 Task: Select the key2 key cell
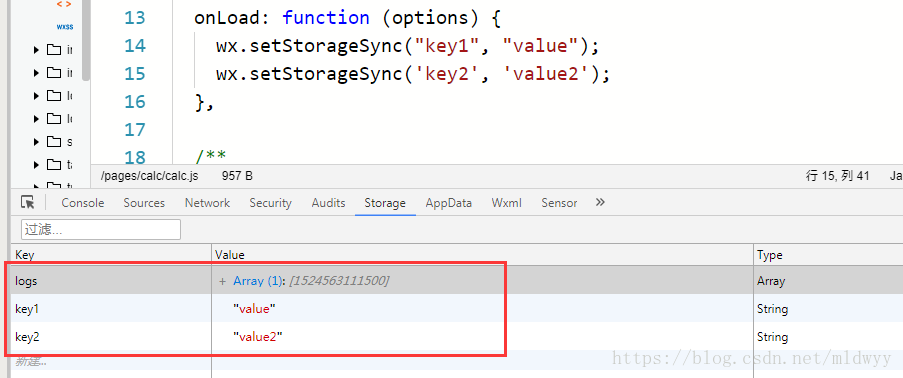tap(111, 337)
